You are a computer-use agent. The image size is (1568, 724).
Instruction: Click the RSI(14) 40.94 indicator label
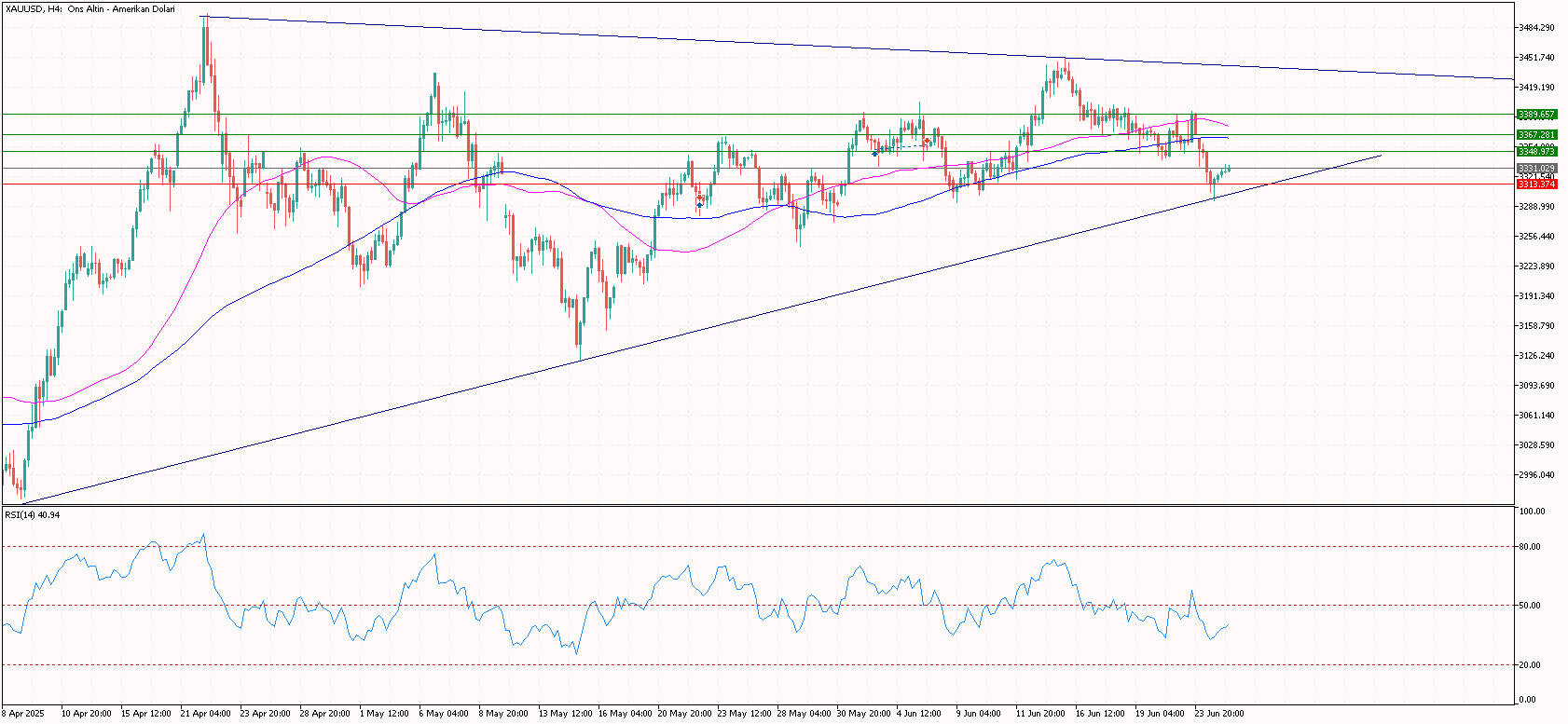[x=33, y=514]
